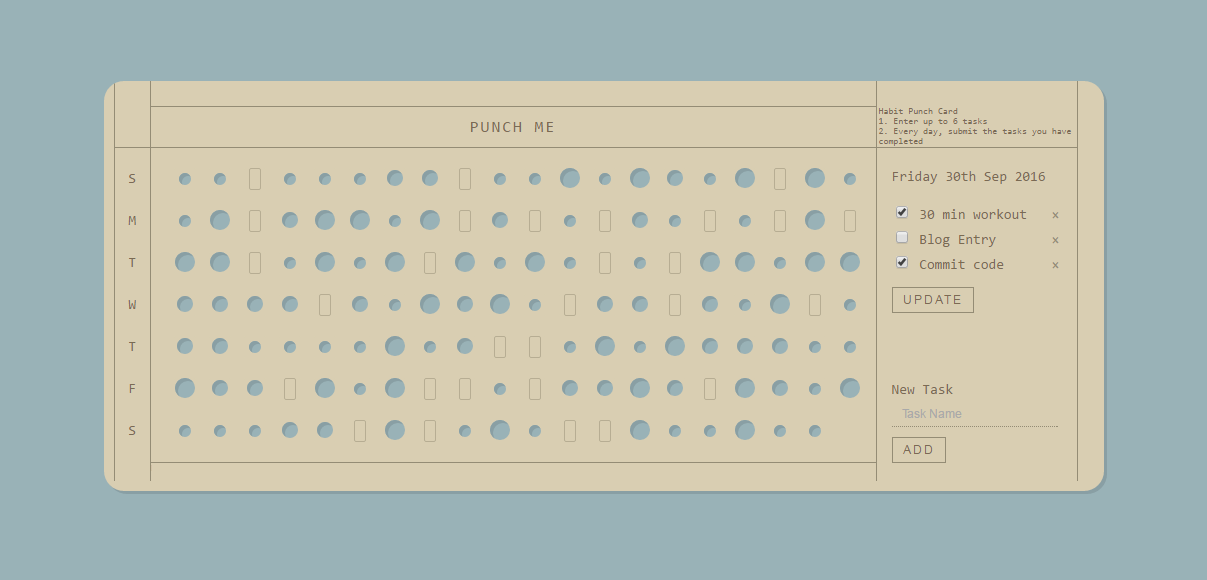Screen dimensions: 1207x580
Task: Click first unpunched slot in Friday row
Action: click(290, 389)
